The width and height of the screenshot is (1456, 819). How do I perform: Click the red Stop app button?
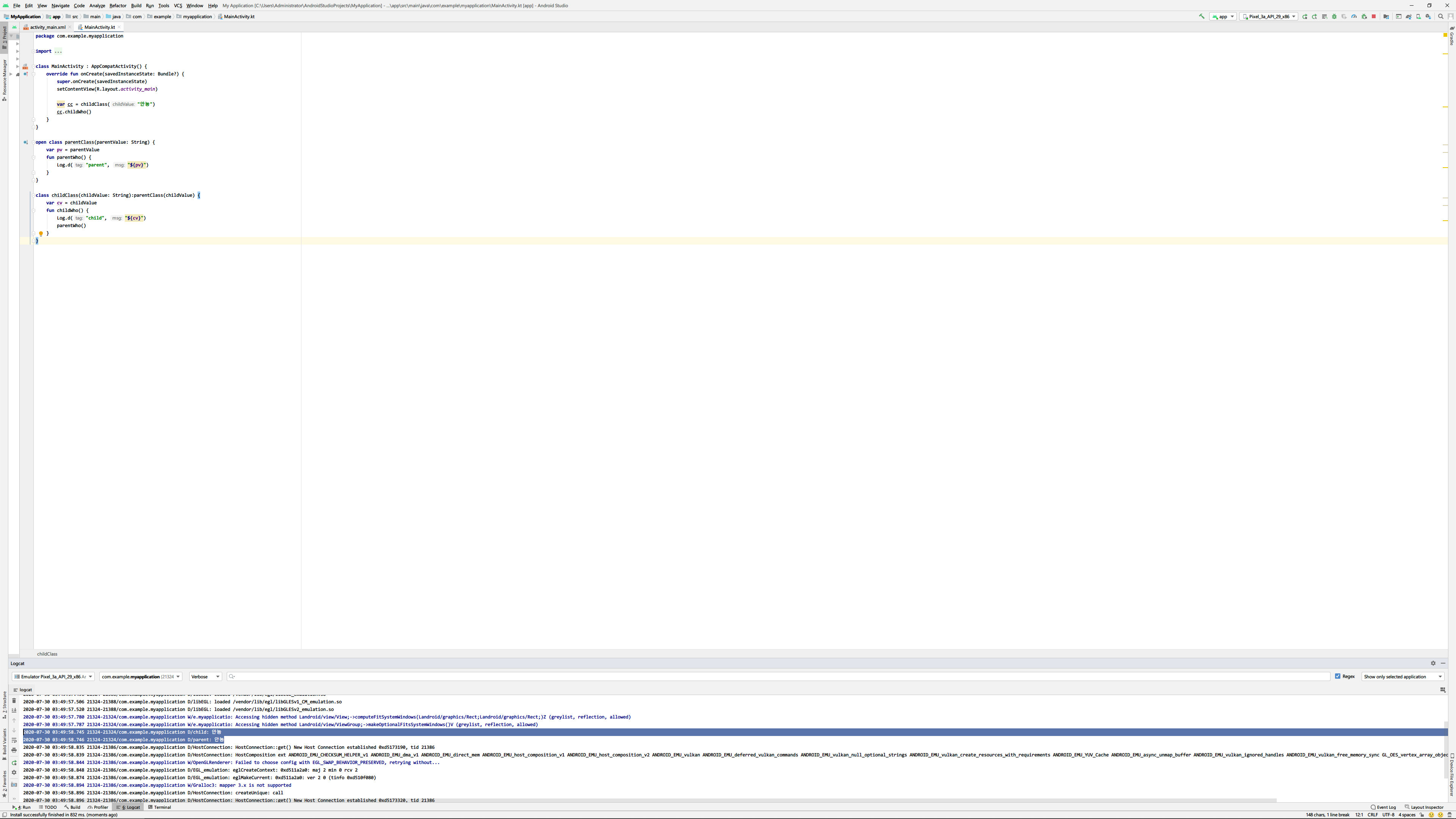click(1373, 16)
